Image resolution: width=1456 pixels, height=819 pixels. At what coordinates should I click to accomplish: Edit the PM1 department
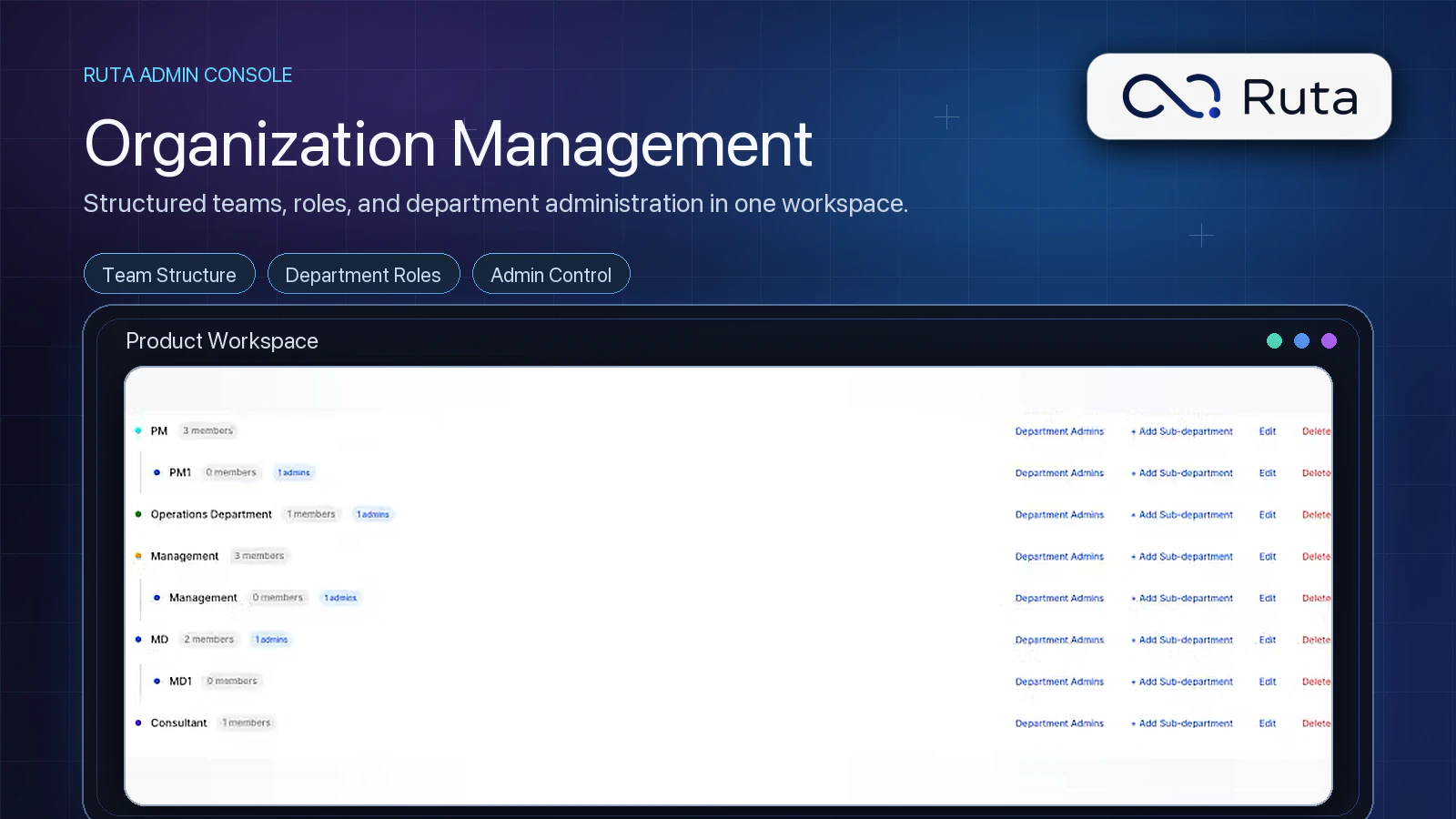(x=1268, y=473)
